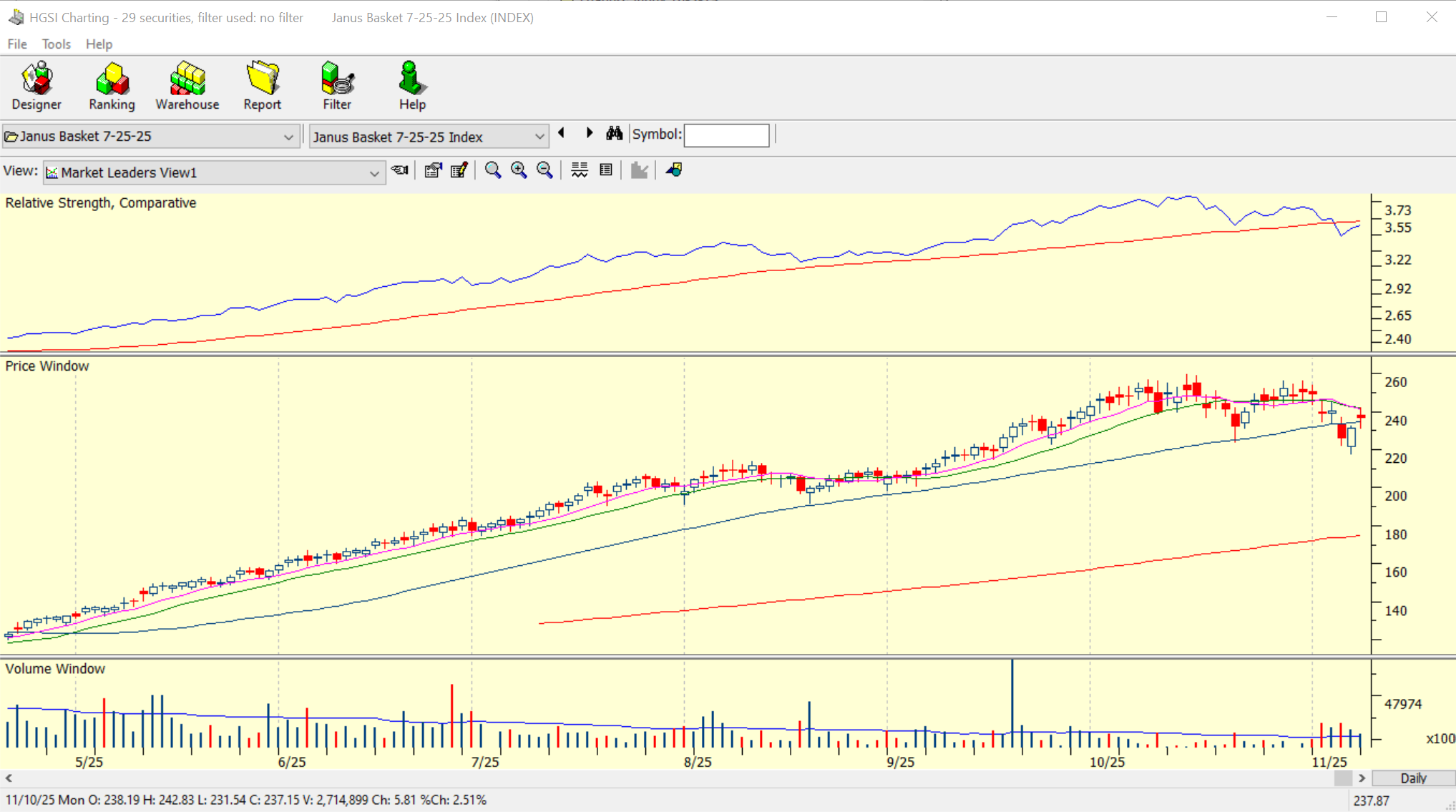Open the Warehouse tool
This screenshot has width=1456, height=812.
pos(187,86)
